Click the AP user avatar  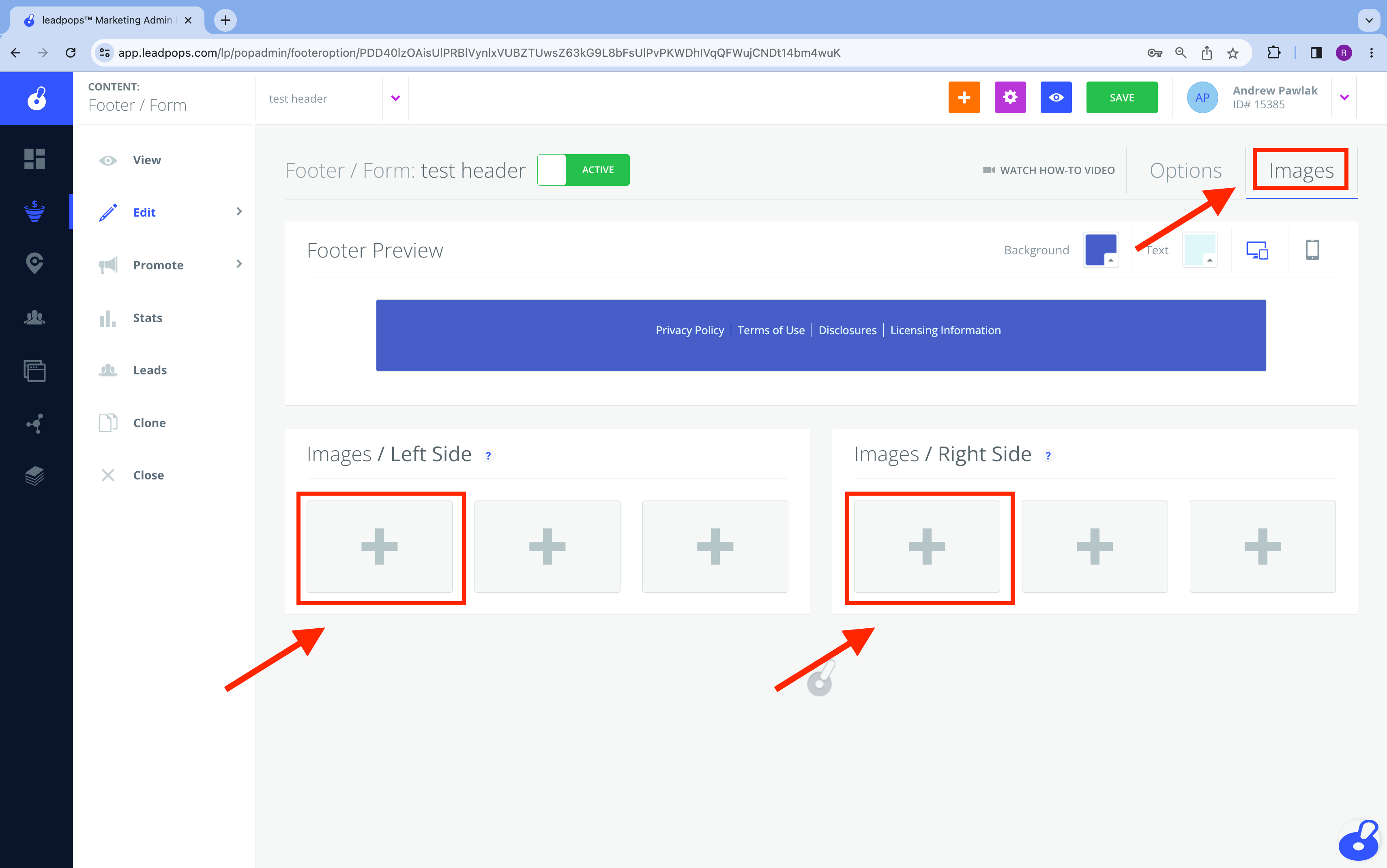coord(1202,98)
